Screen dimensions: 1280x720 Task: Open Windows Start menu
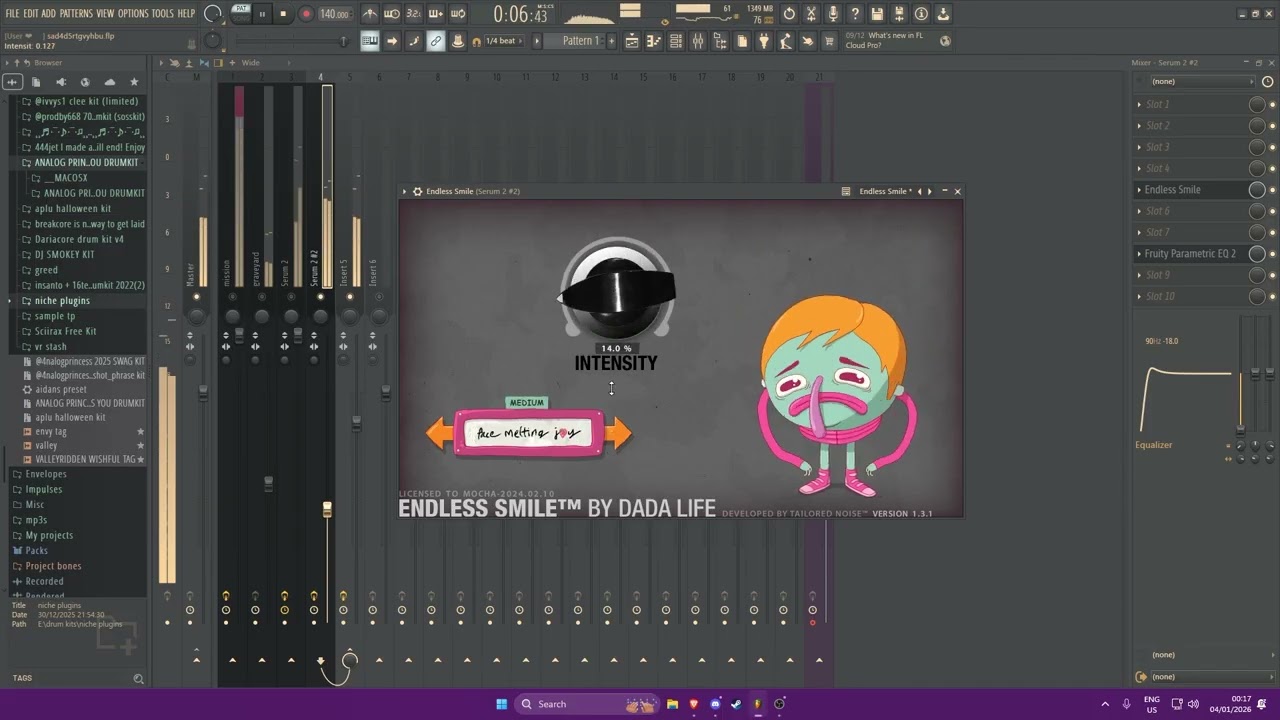tap(501, 704)
